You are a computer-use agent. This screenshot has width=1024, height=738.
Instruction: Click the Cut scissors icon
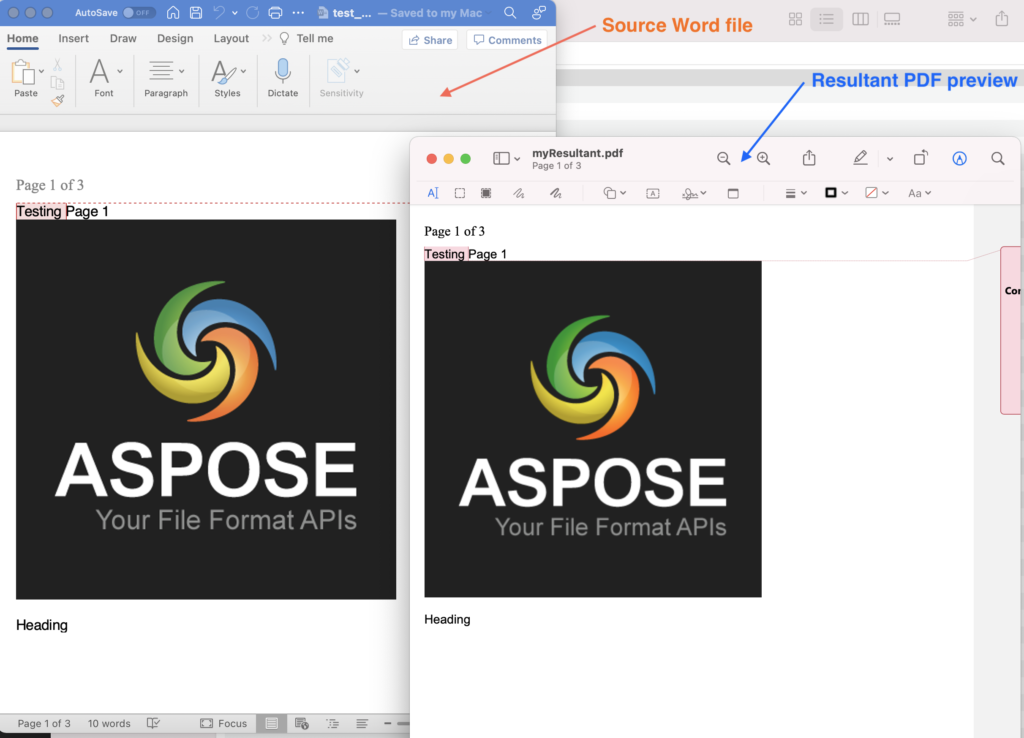coord(57,65)
